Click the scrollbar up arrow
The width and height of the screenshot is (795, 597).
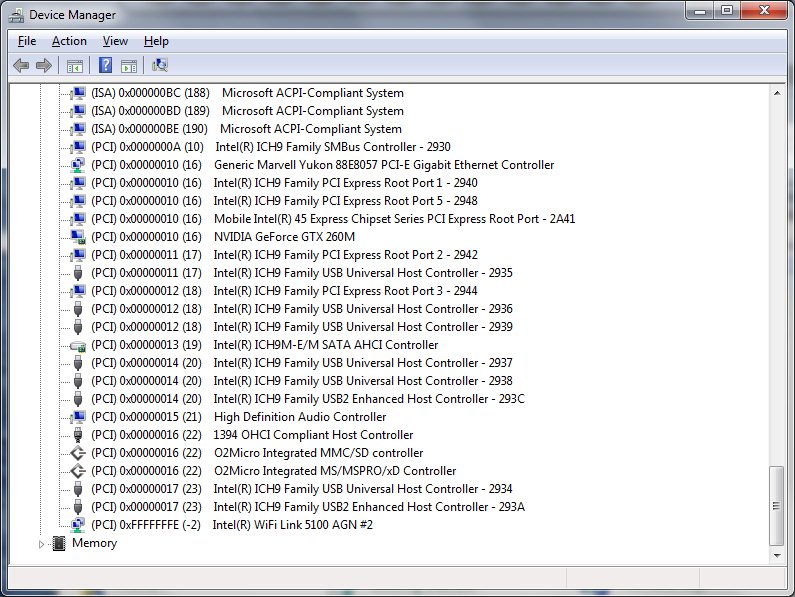pyautogui.click(x=777, y=93)
